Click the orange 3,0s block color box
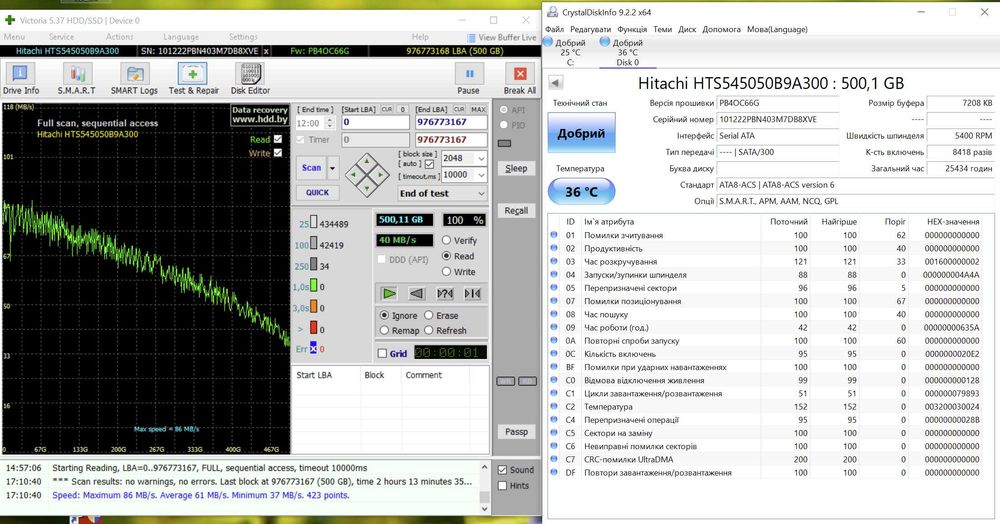 click(x=313, y=307)
